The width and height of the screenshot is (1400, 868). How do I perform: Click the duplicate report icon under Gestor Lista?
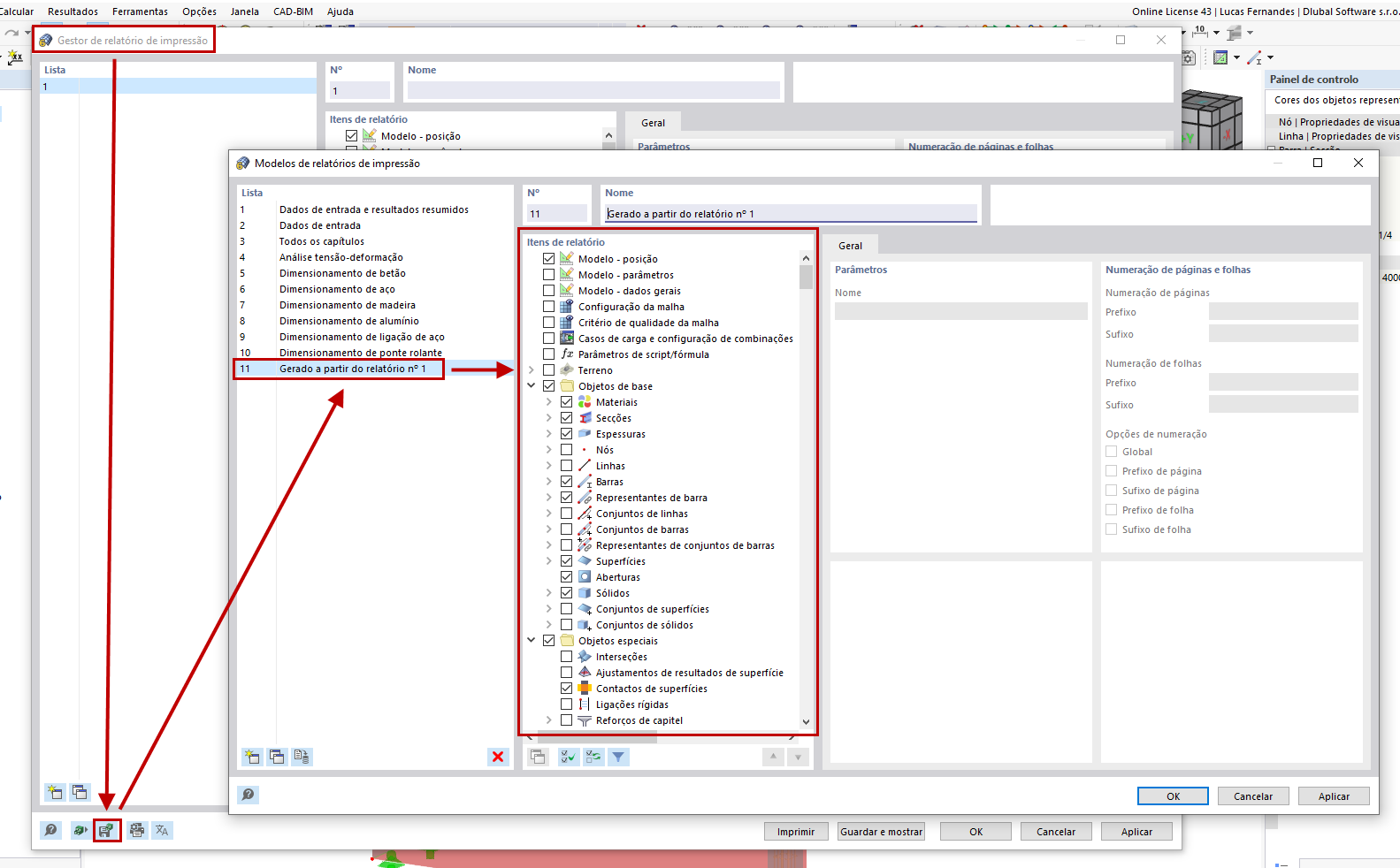pyautogui.click(x=80, y=792)
